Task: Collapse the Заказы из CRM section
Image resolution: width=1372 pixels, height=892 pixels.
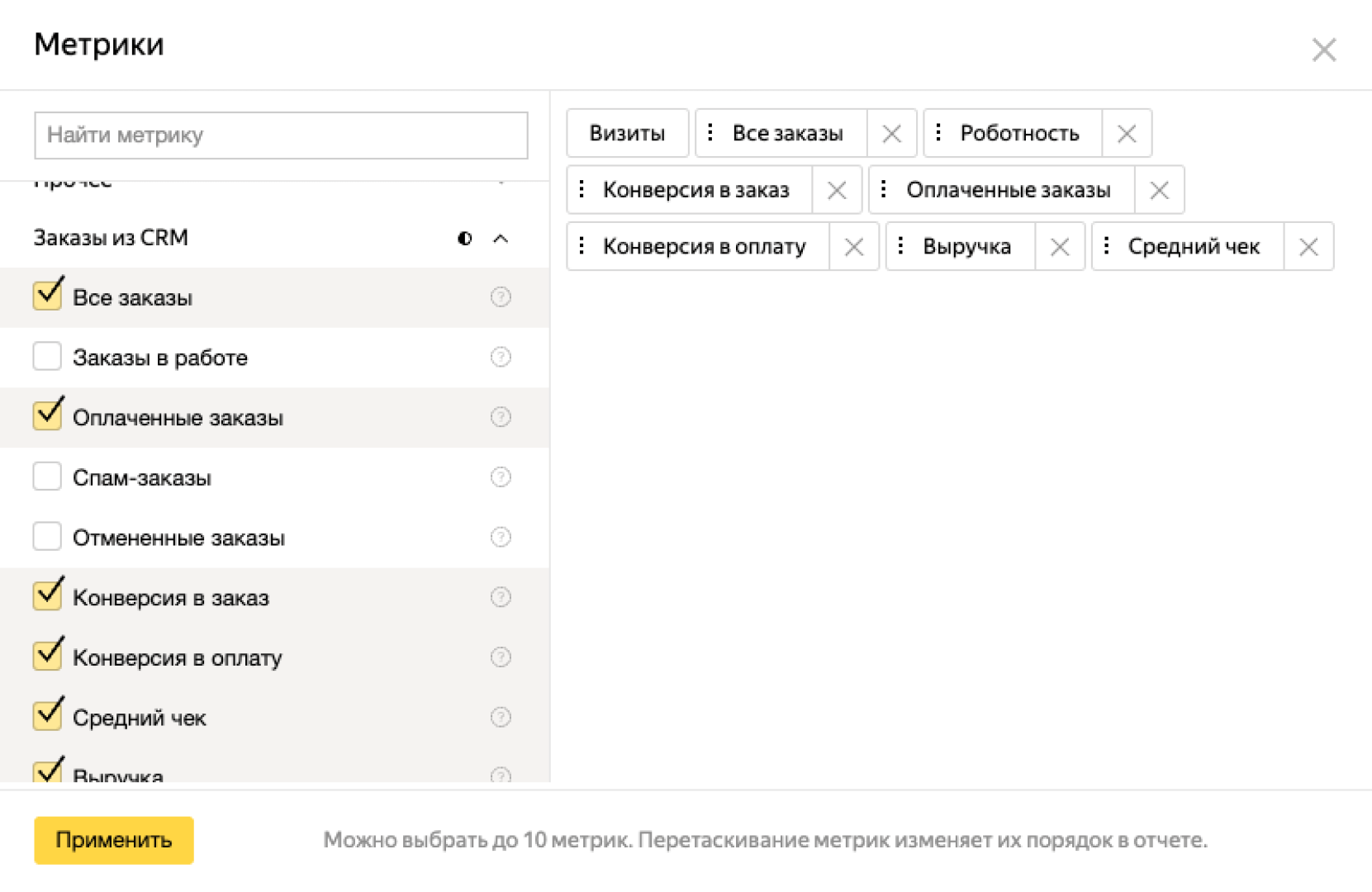Action: pos(501,239)
